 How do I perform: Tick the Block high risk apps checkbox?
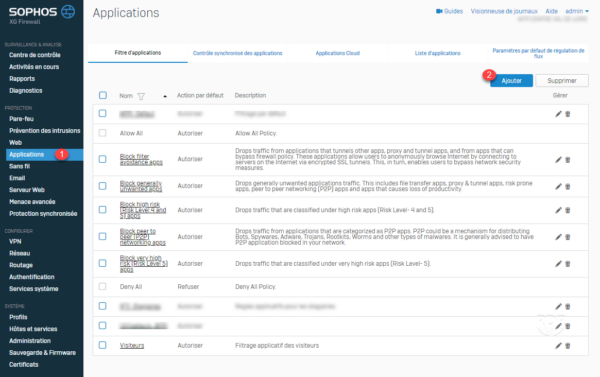pos(103,209)
